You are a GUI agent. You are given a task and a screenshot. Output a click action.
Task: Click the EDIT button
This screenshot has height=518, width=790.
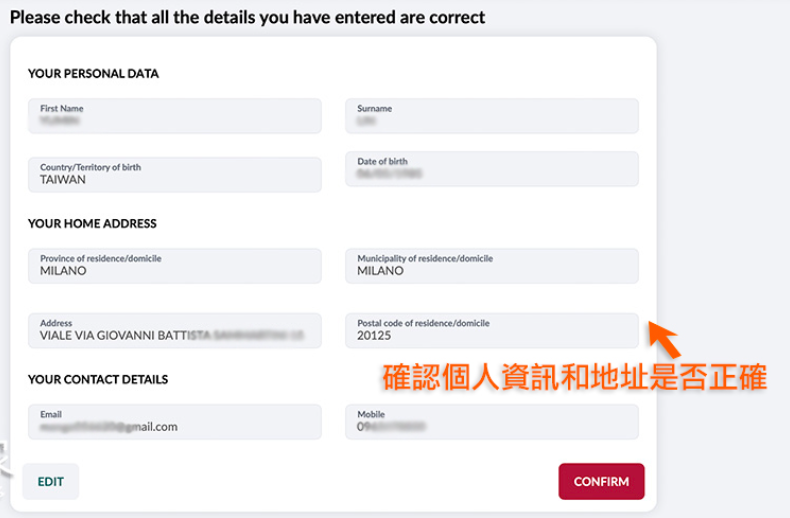51,481
